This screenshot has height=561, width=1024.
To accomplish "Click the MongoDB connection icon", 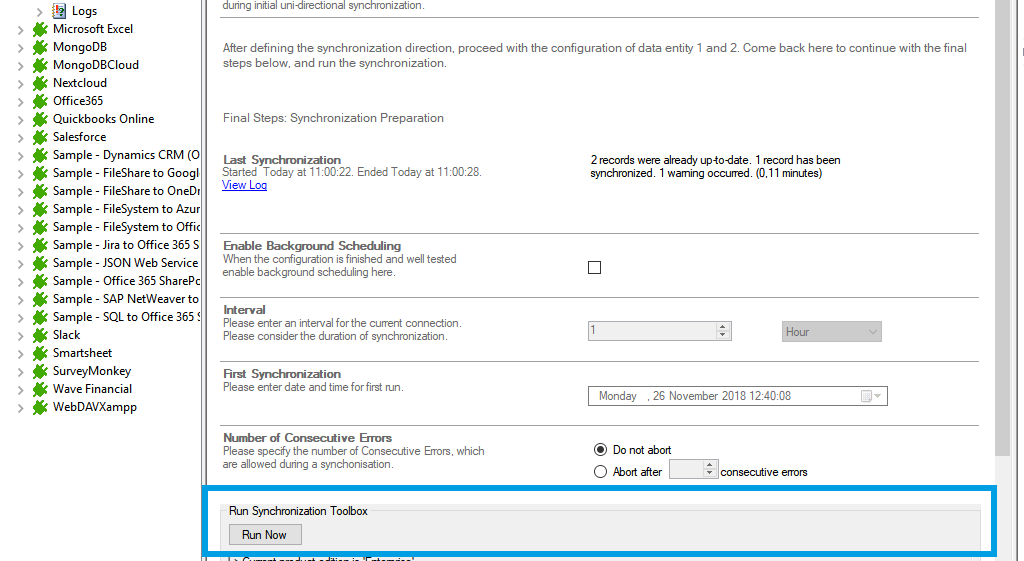I will 40,47.
